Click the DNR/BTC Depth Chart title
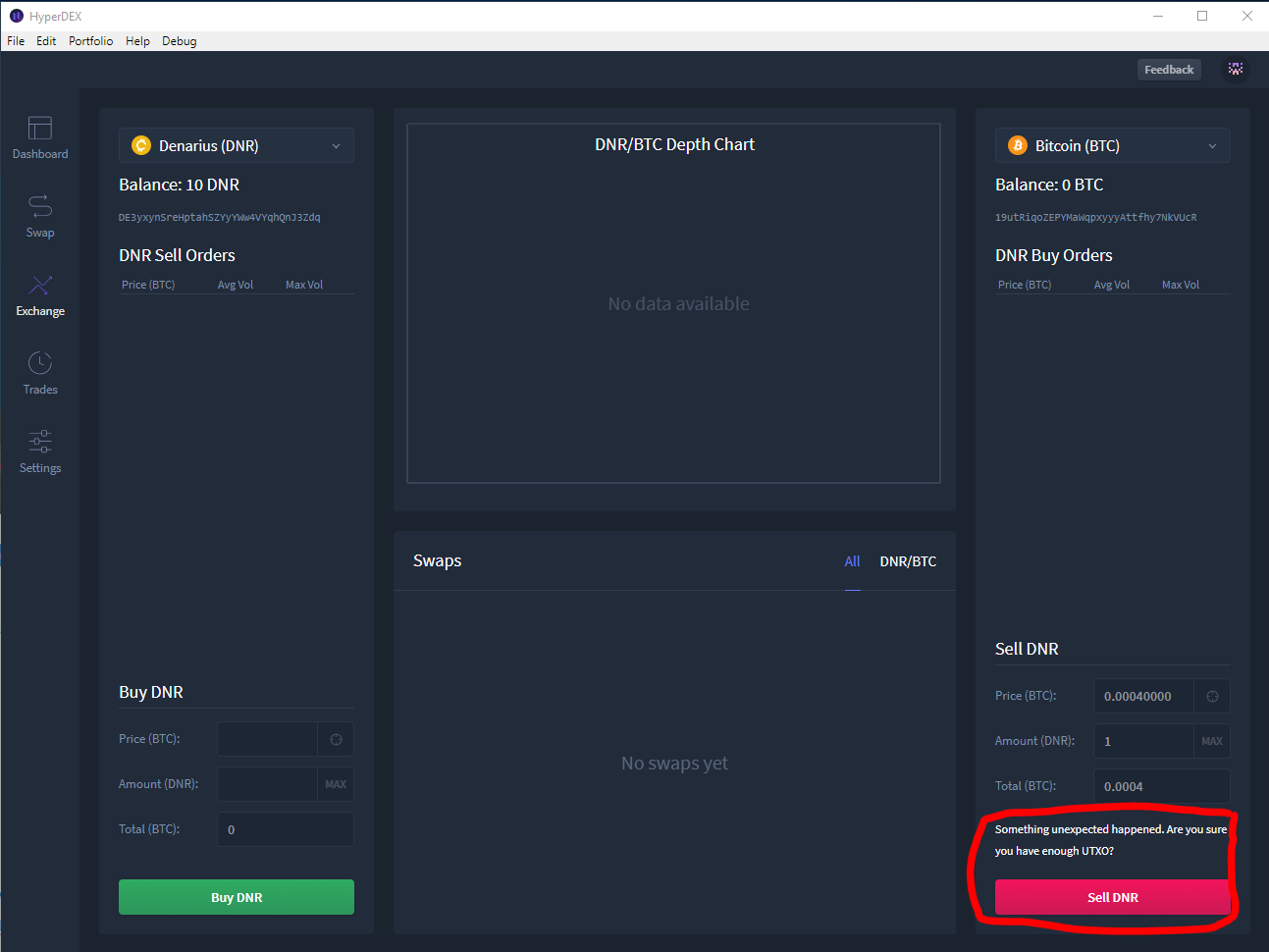This screenshot has height=952, width=1269. pos(675,144)
